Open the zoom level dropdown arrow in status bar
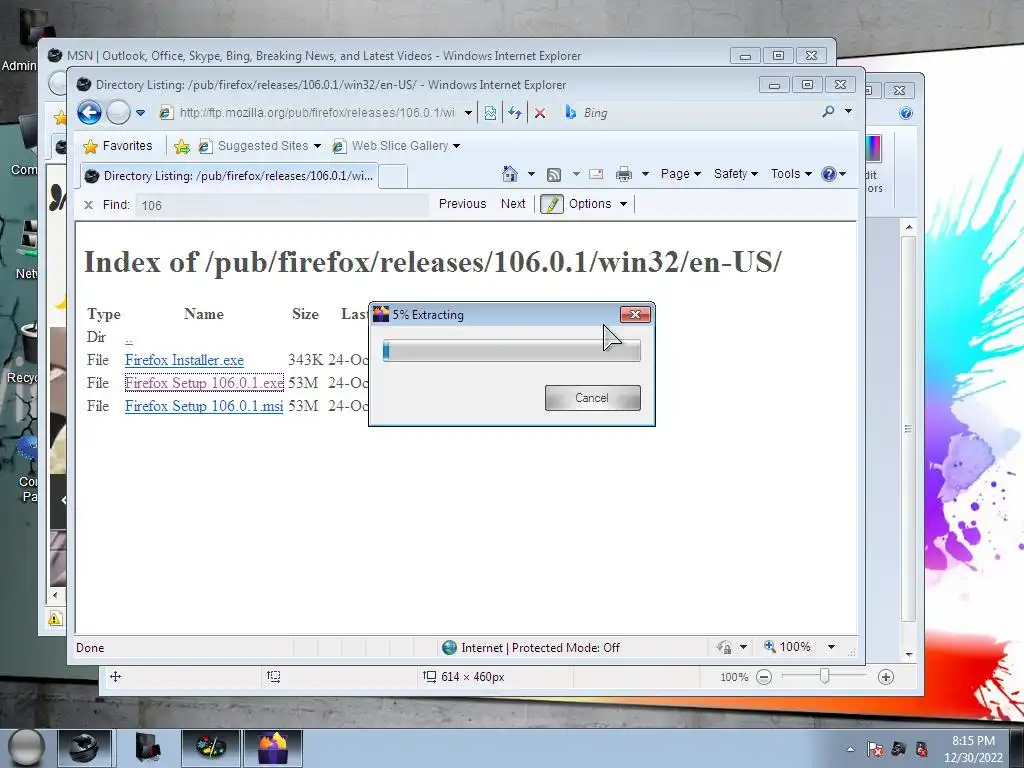1024x768 pixels. [x=831, y=647]
